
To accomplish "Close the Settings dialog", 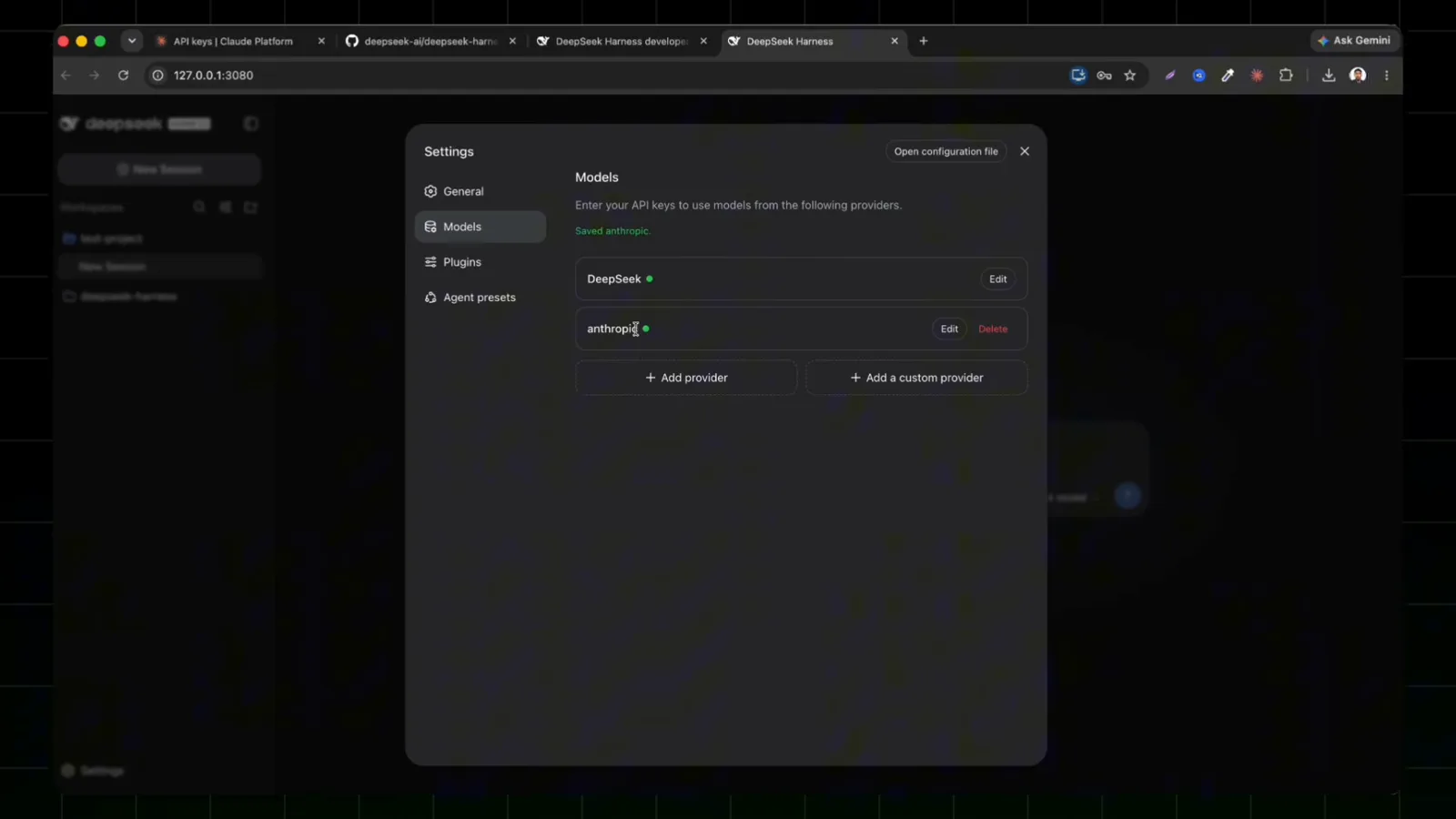I will pos(1025,151).
